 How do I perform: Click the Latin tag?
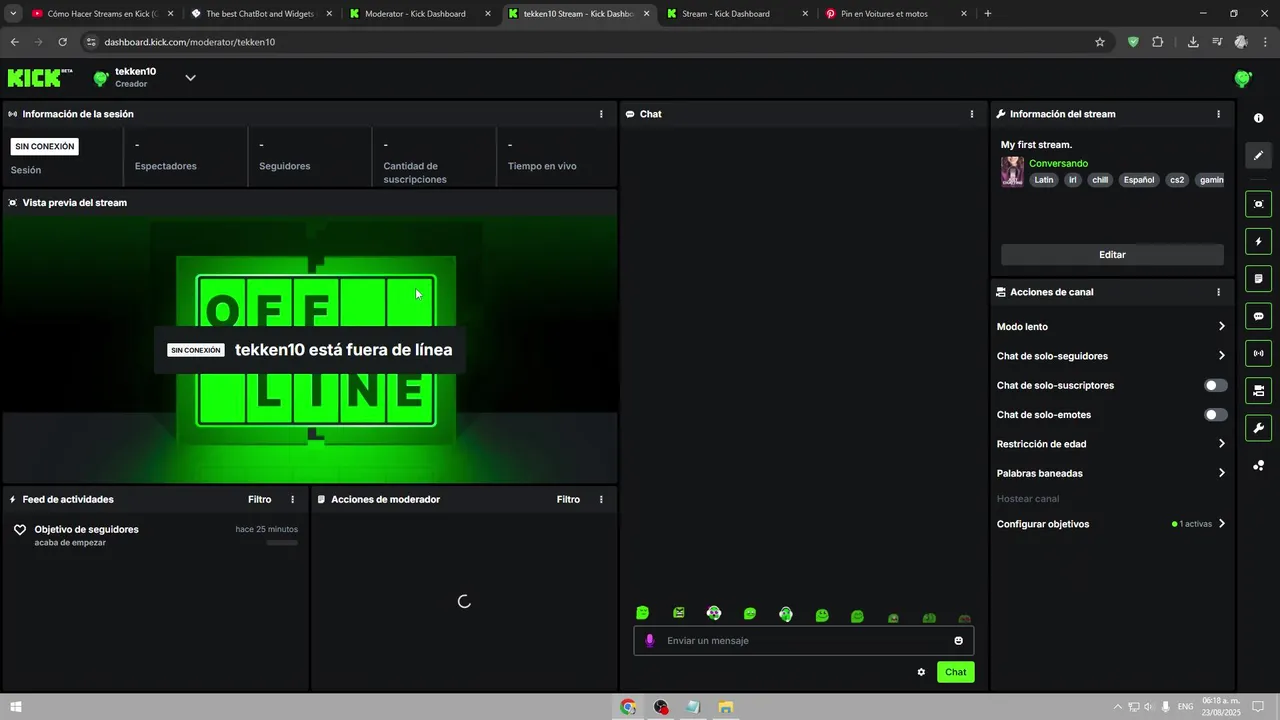point(1044,180)
